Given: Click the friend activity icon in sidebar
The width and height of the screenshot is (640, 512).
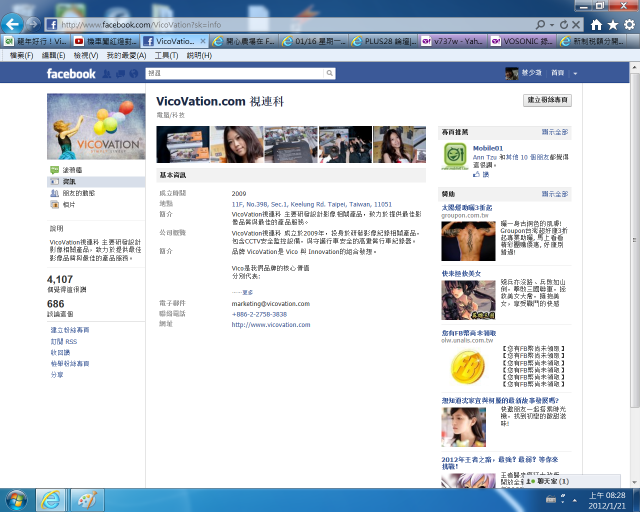Looking at the screenshot, I should pyautogui.click(x=54, y=193).
